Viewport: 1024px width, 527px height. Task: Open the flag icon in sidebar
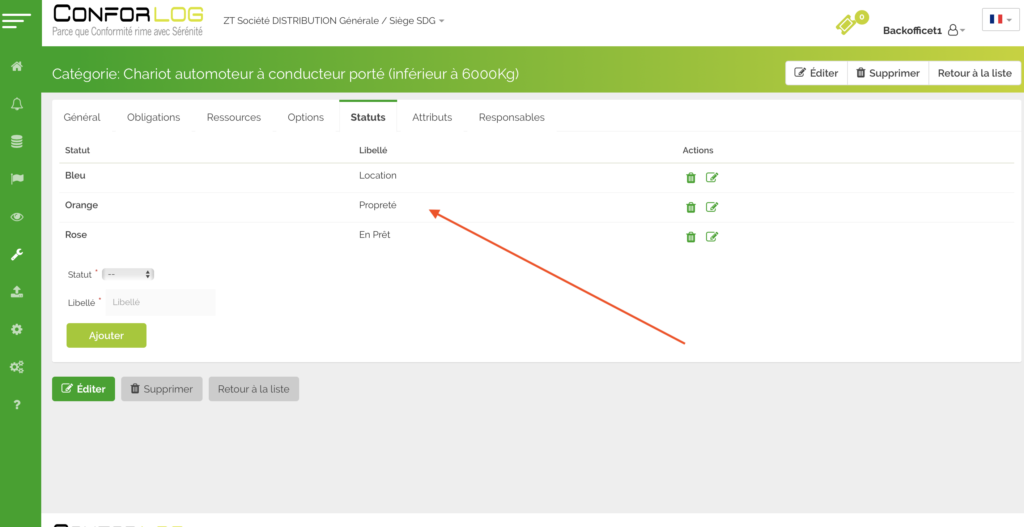click(17, 179)
